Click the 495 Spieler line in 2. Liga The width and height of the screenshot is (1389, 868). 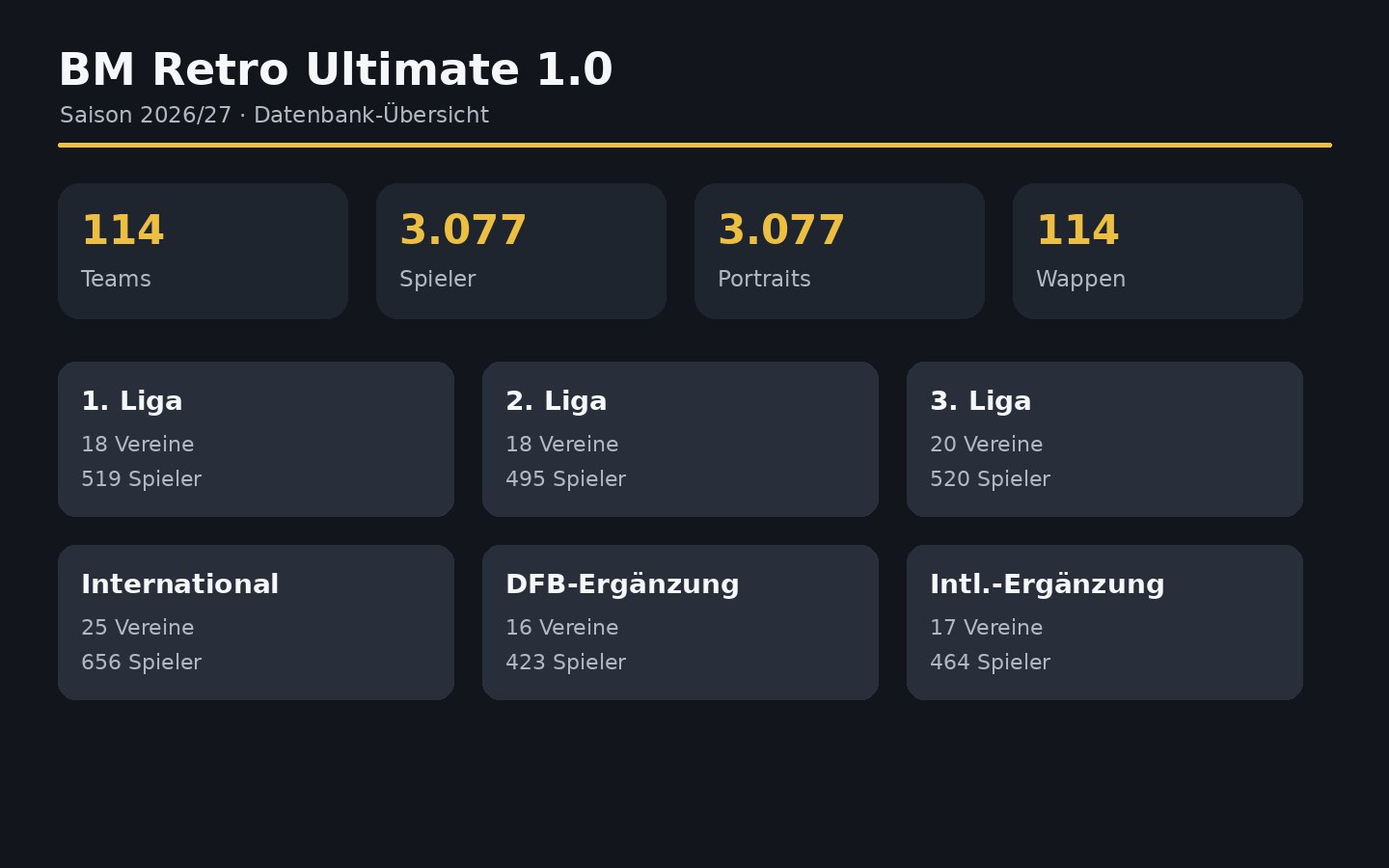[565, 479]
